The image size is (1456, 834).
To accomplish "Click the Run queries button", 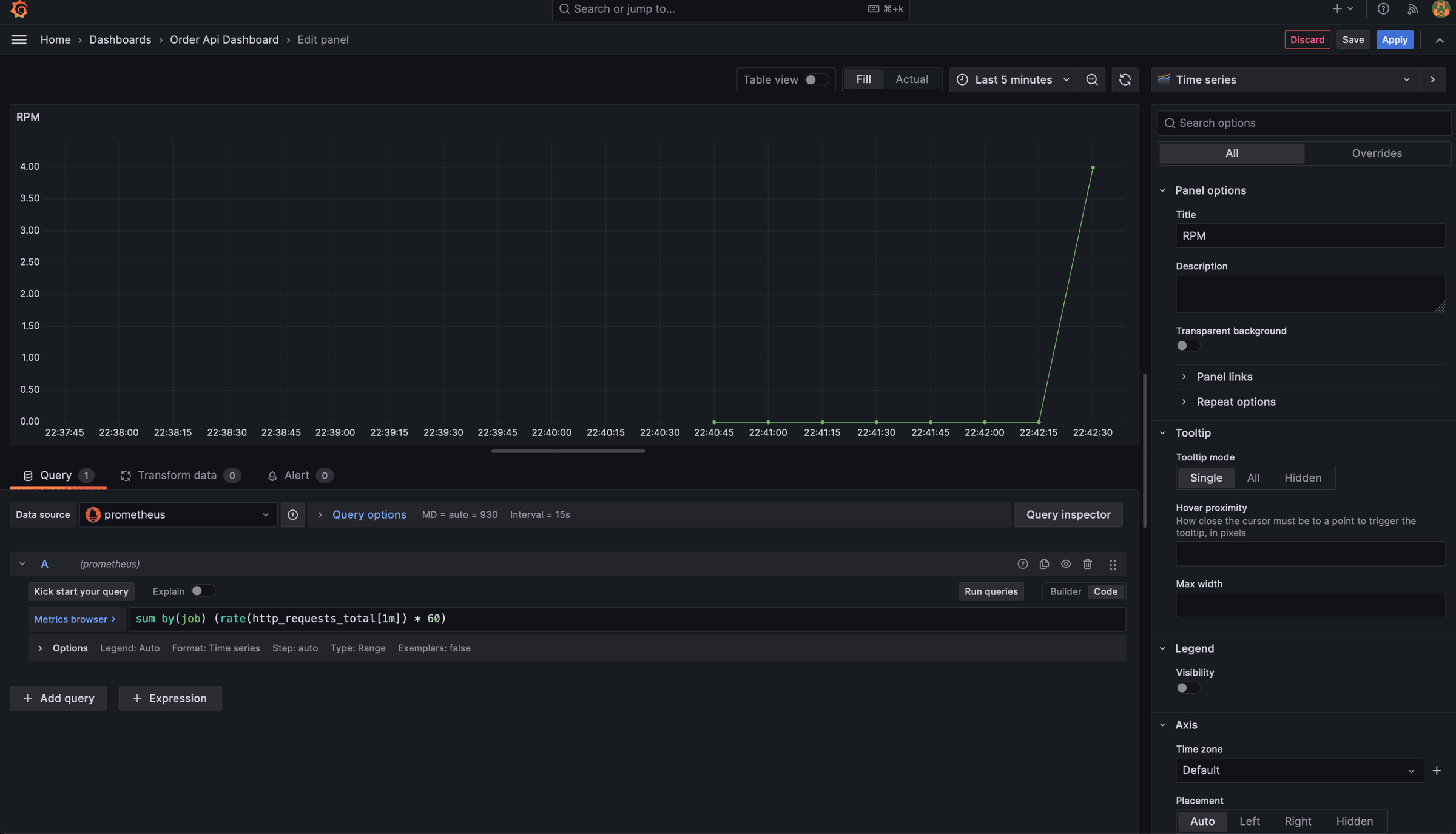I will pyautogui.click(x=991, y=591).
